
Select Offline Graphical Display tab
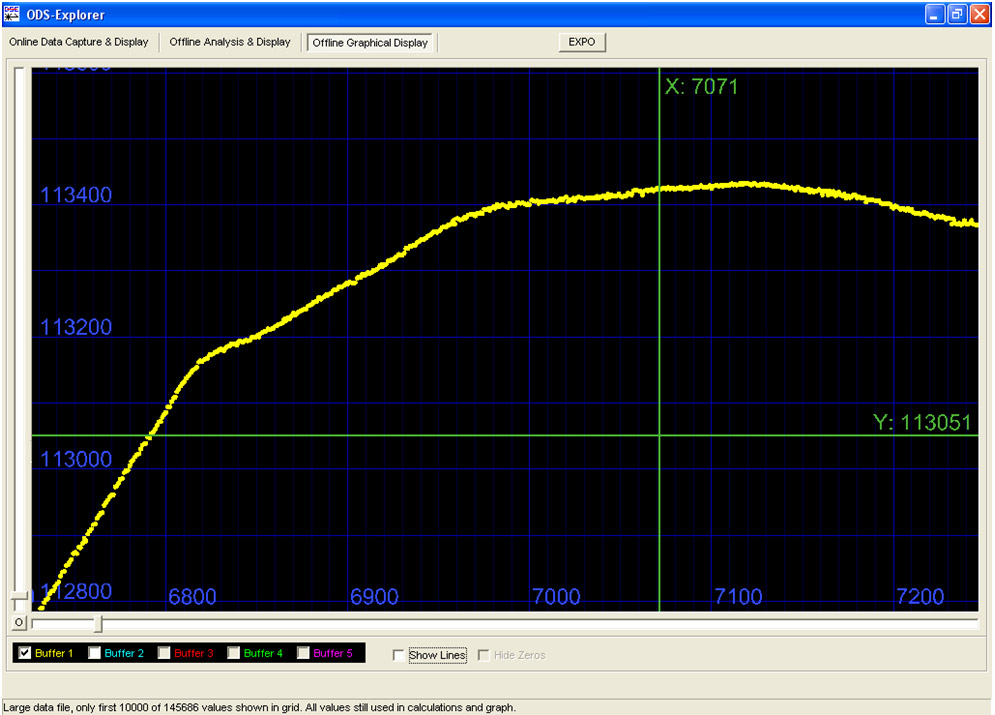(370, 43)
